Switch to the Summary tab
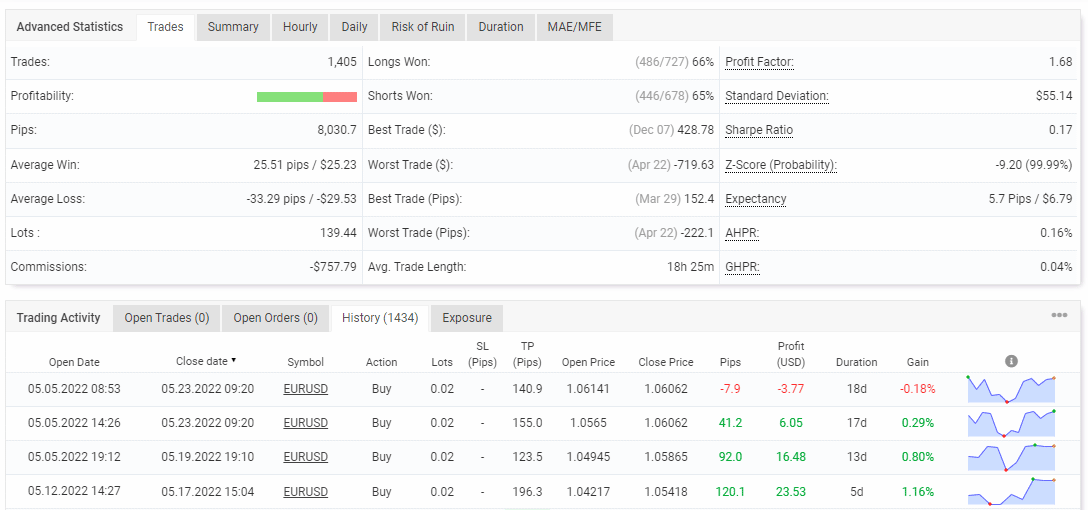 click(x=233, y=27)
